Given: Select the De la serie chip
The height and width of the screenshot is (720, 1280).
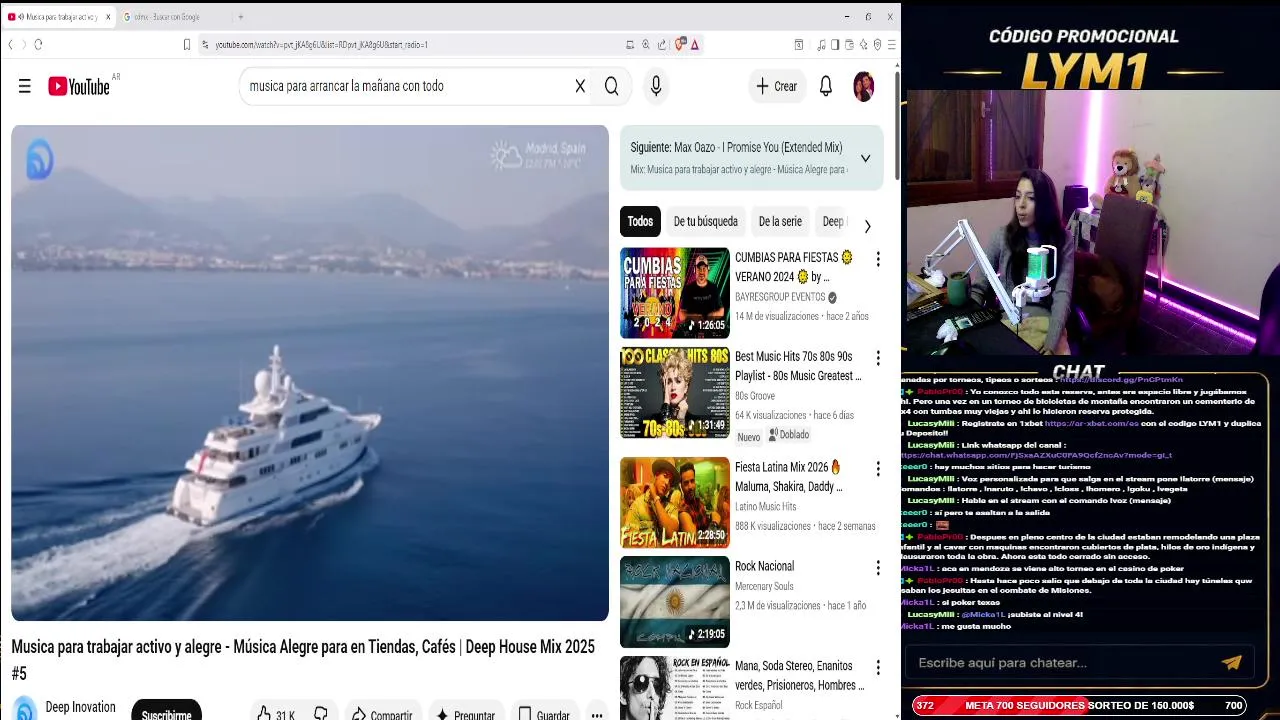Looking at the screenshot, I should tap(780, 222).
